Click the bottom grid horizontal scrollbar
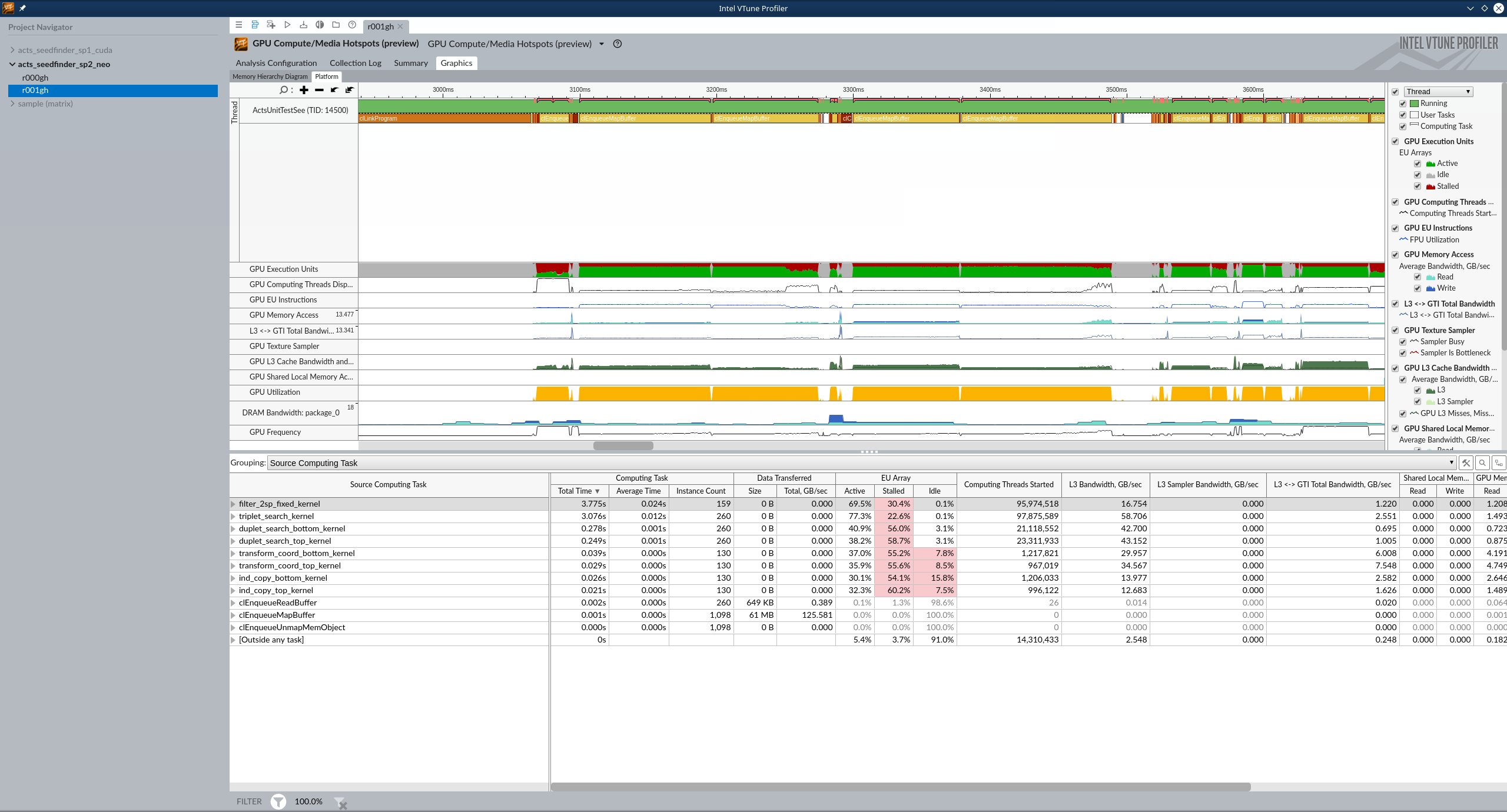1507x812 pixels. click(900, 787)
